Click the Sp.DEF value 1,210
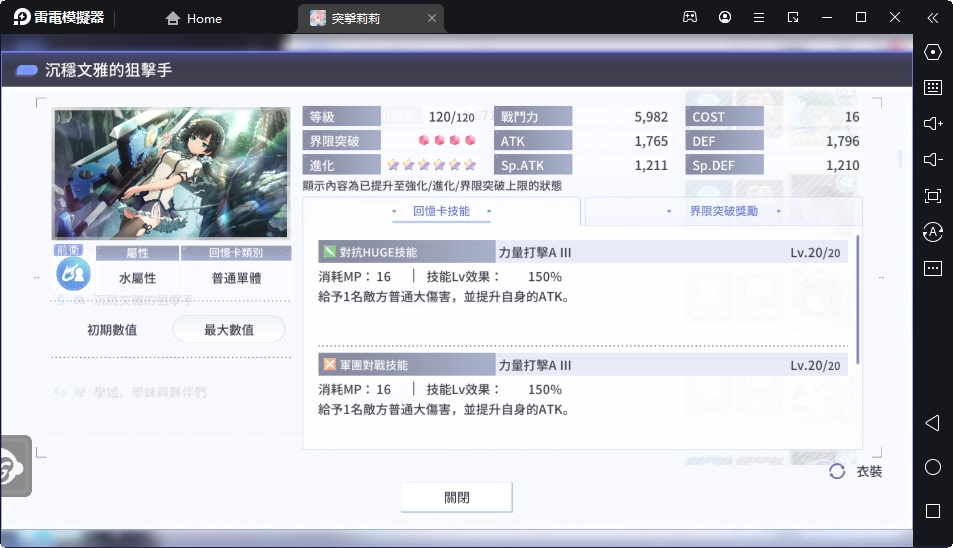 (843, 165)
